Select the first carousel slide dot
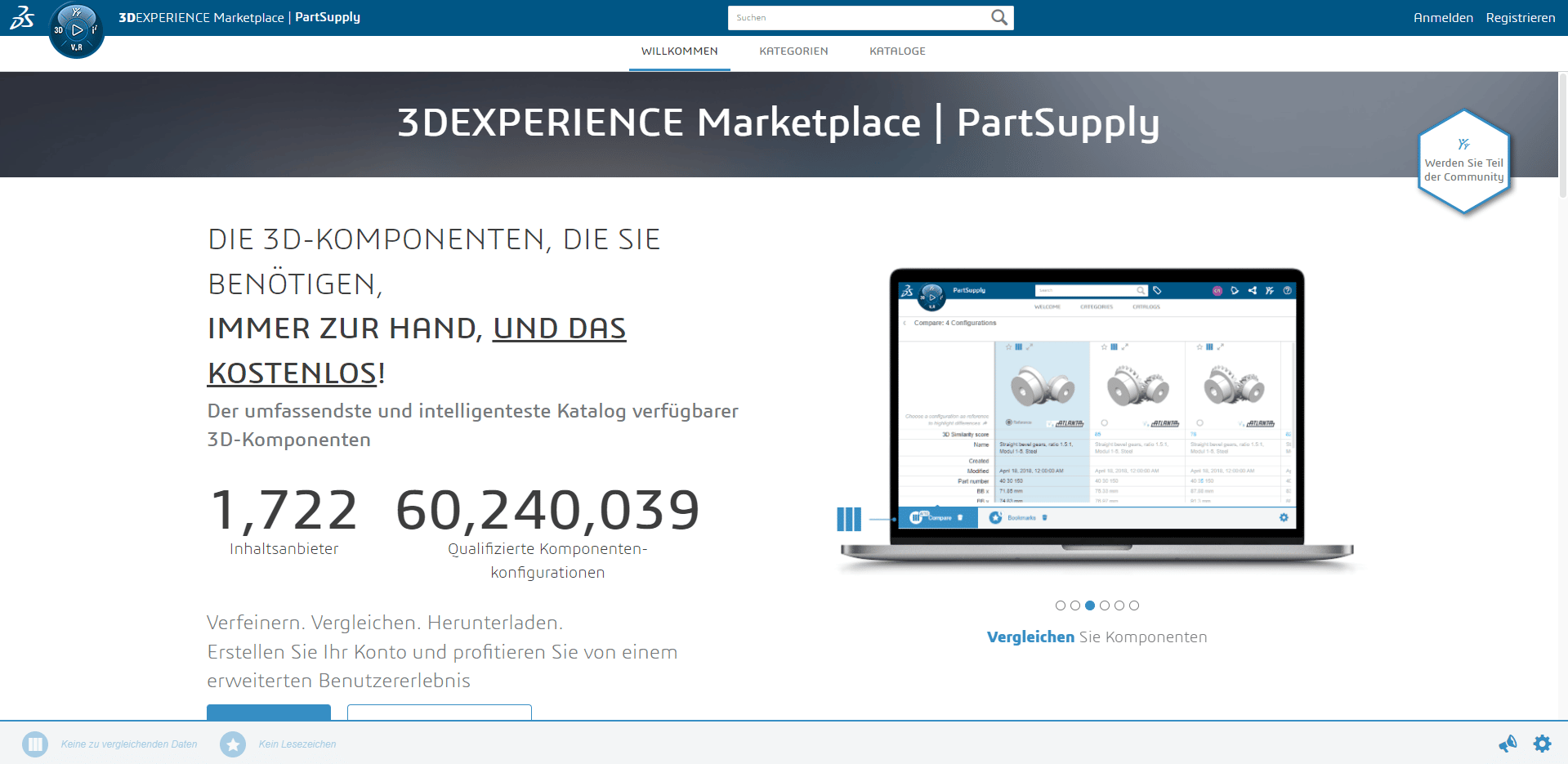The image size is (1568, 764). (x=1061, y=605)
